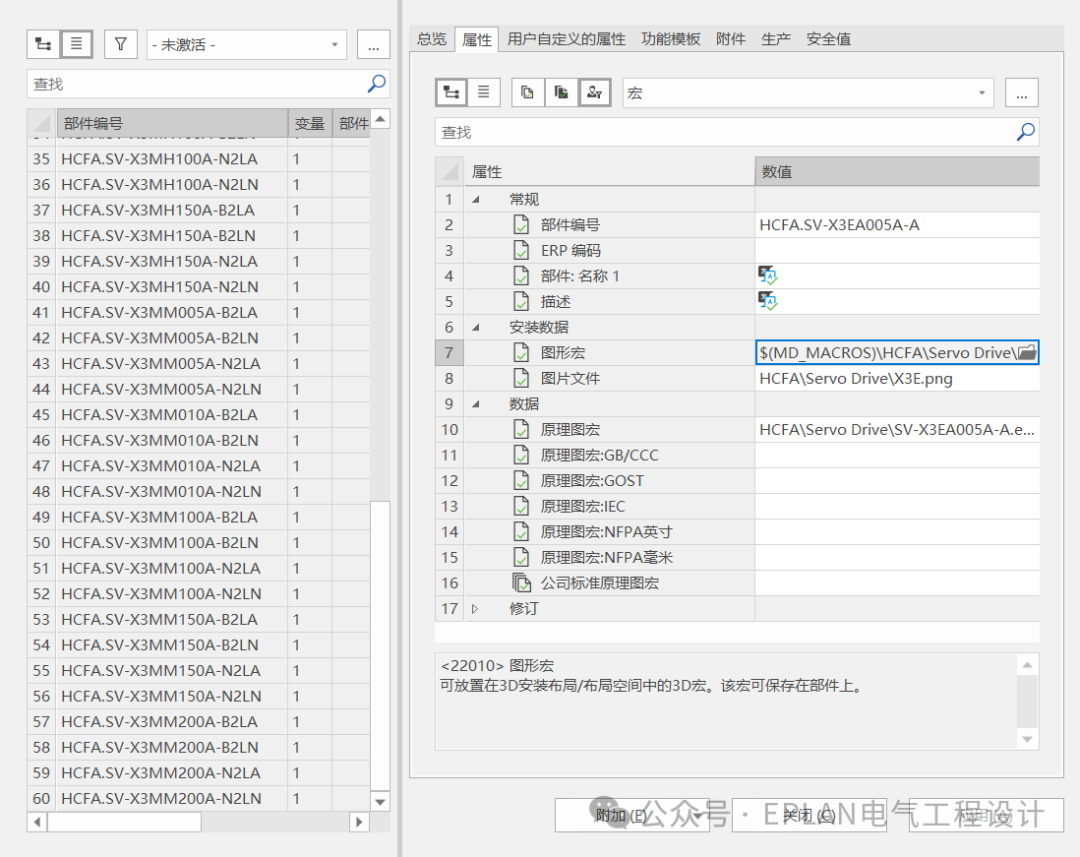Open the 宏 category dropdown

[808, 93]
